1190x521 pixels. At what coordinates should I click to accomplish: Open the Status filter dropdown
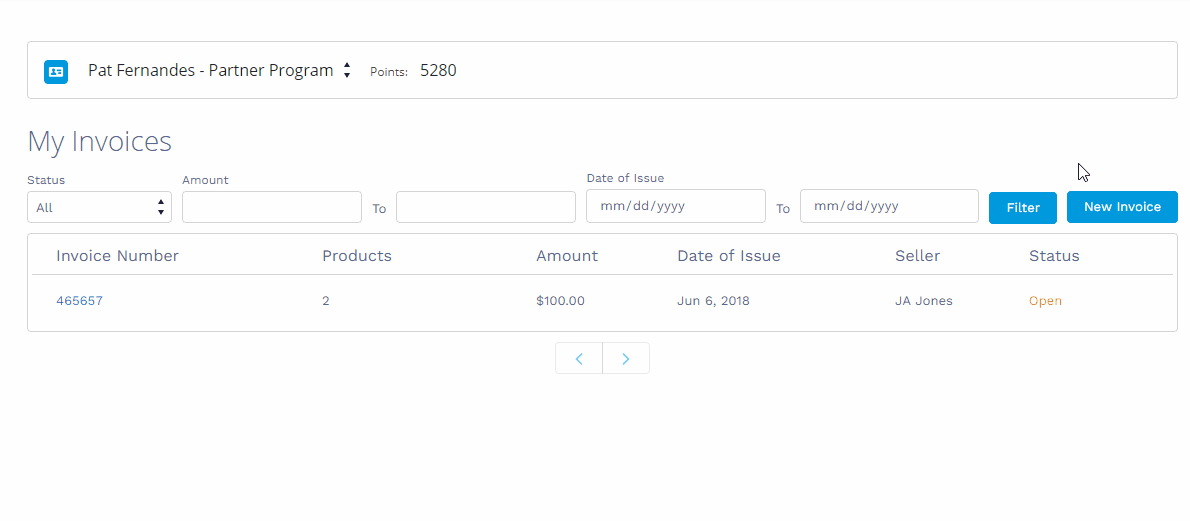point(99,207)
